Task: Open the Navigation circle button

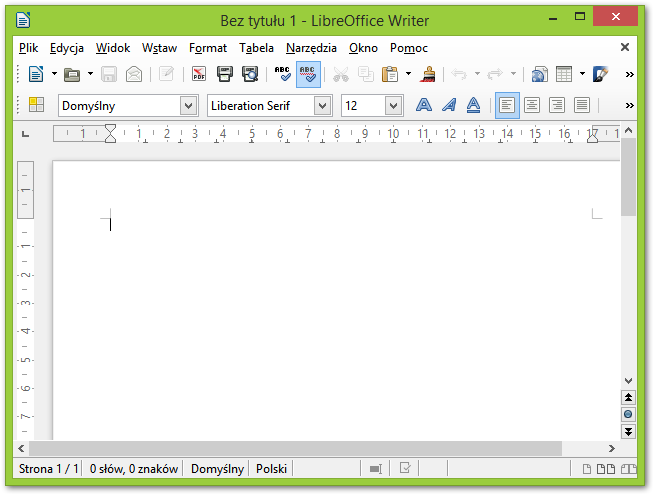Action: [628, 414]
